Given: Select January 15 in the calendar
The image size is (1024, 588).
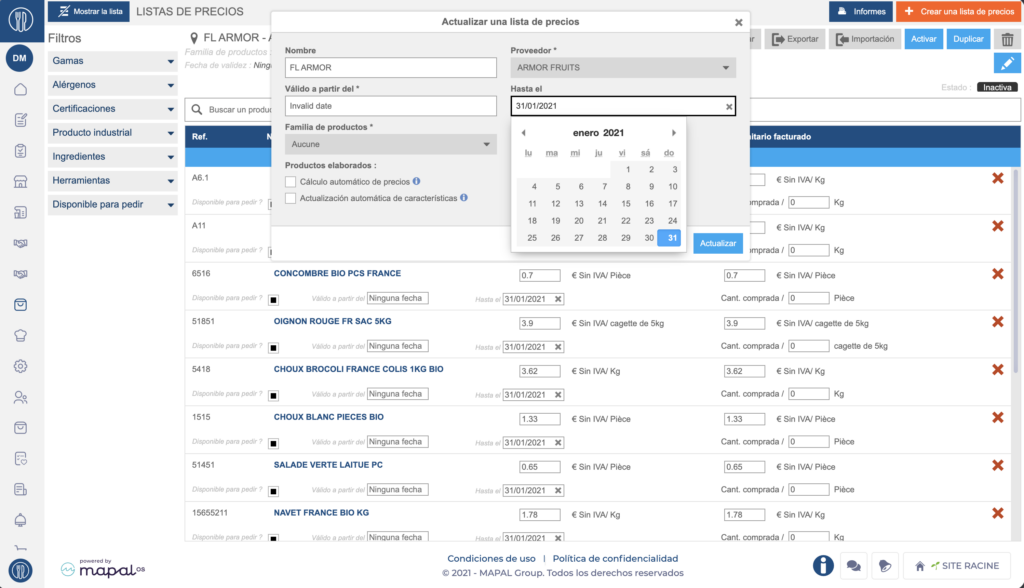Looking at the screenshot, I should tap(626, 203).
